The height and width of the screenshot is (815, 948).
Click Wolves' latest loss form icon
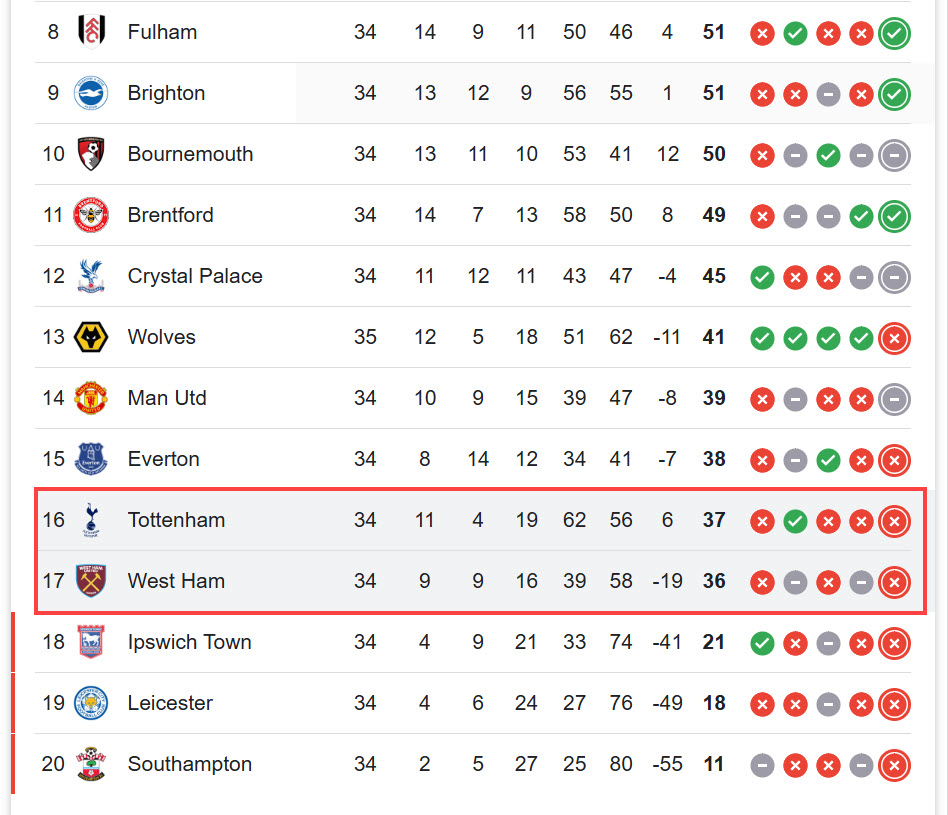(x=894, y=338)
